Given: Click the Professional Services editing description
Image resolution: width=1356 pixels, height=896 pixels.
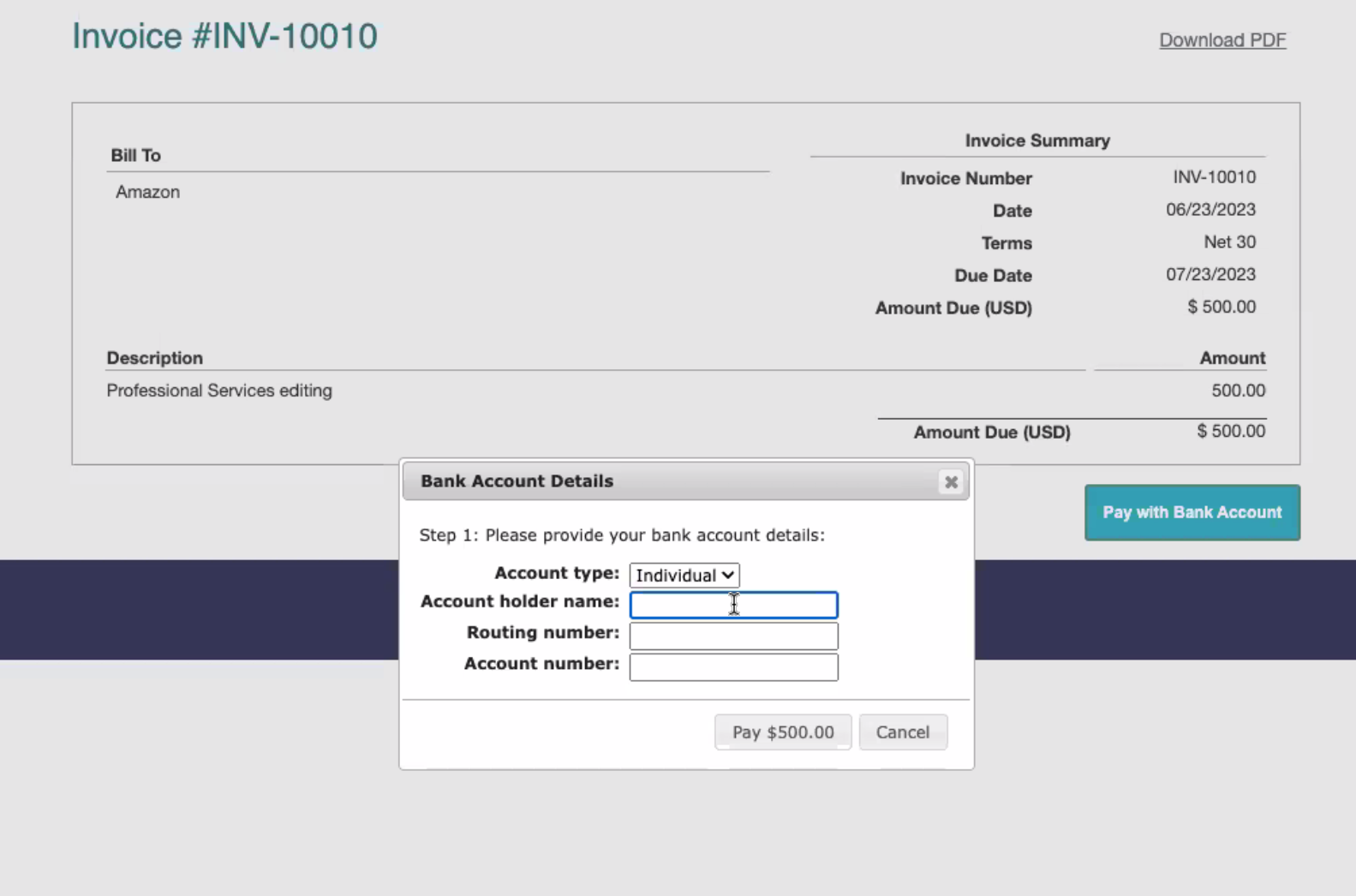Looking at the screenshot, I should [x=219, y=391].
